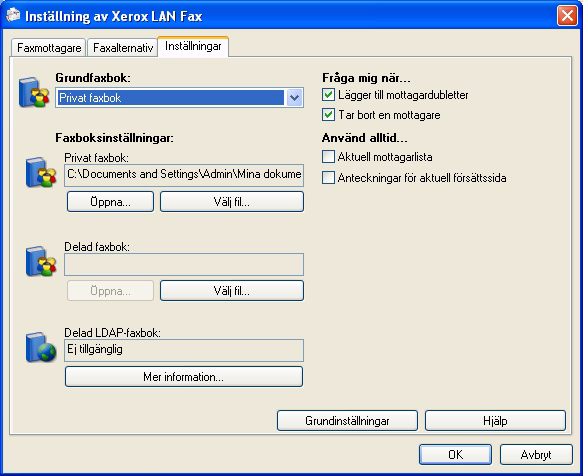This screenshot has height=476, width=583.
Task: Close the Xerox LAN Fax window
Action: tap(567, 16)
